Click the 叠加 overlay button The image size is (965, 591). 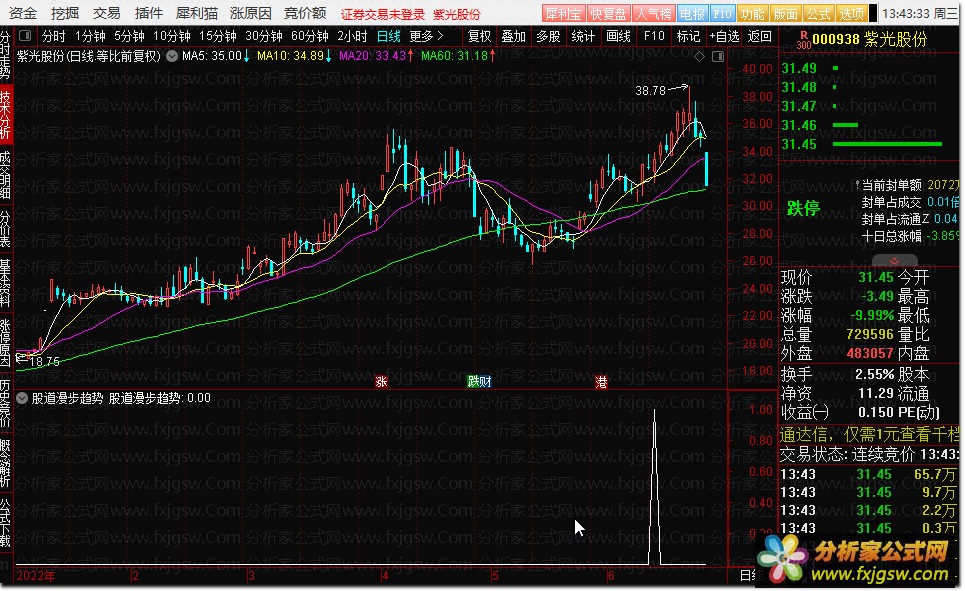point(513,36)
